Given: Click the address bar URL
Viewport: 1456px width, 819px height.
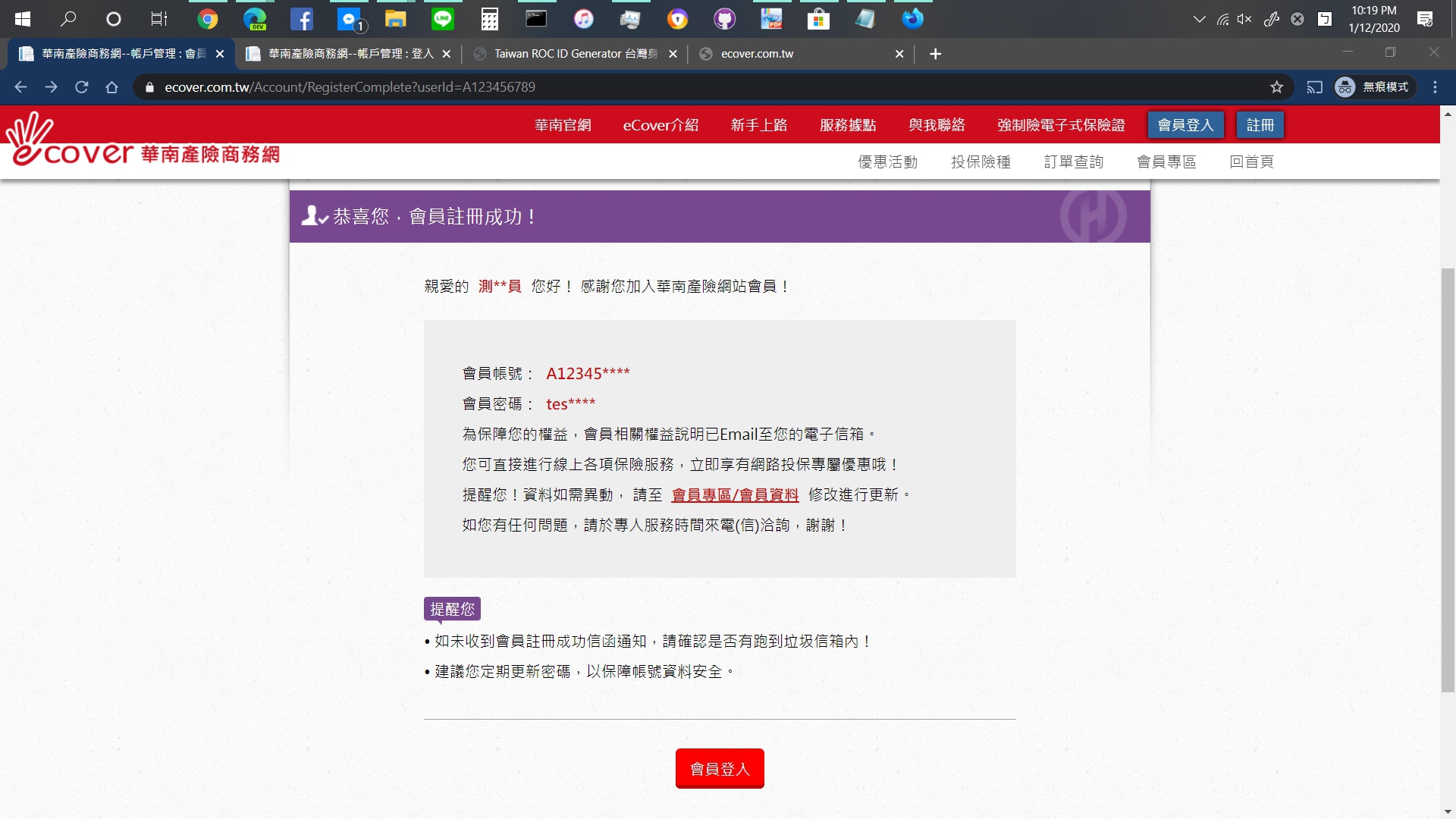Looking at the screenshot, I should point(350,87).
